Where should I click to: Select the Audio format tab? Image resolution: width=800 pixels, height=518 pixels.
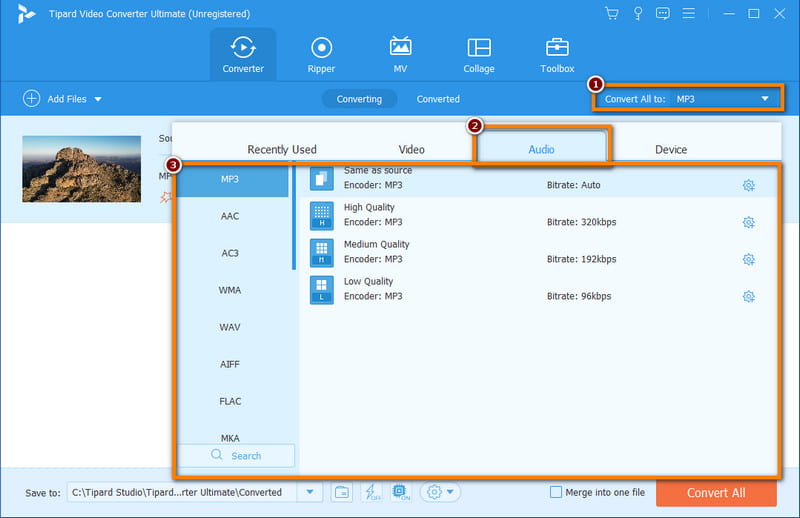[541, 149]
